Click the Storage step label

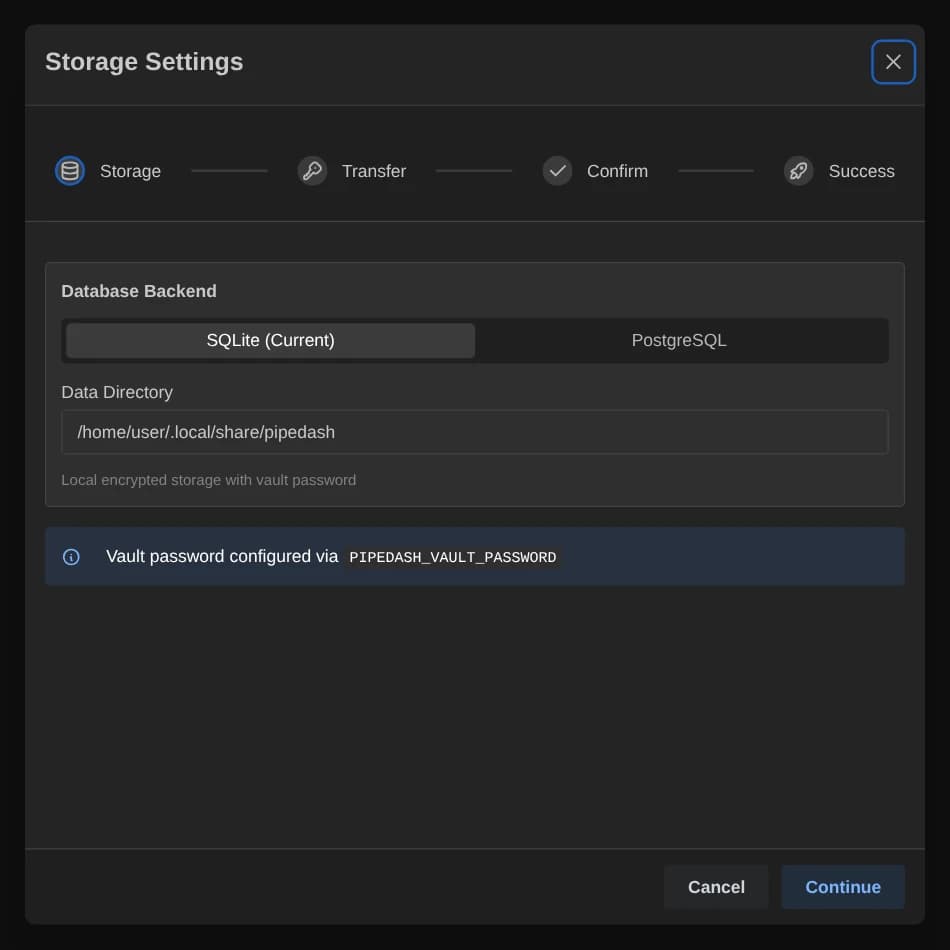[x=130, y=171]
